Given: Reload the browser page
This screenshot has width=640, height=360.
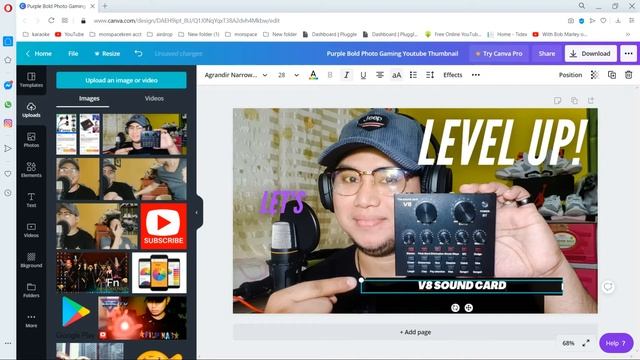Looking at the screenshot, I should [x=51, y=20].
